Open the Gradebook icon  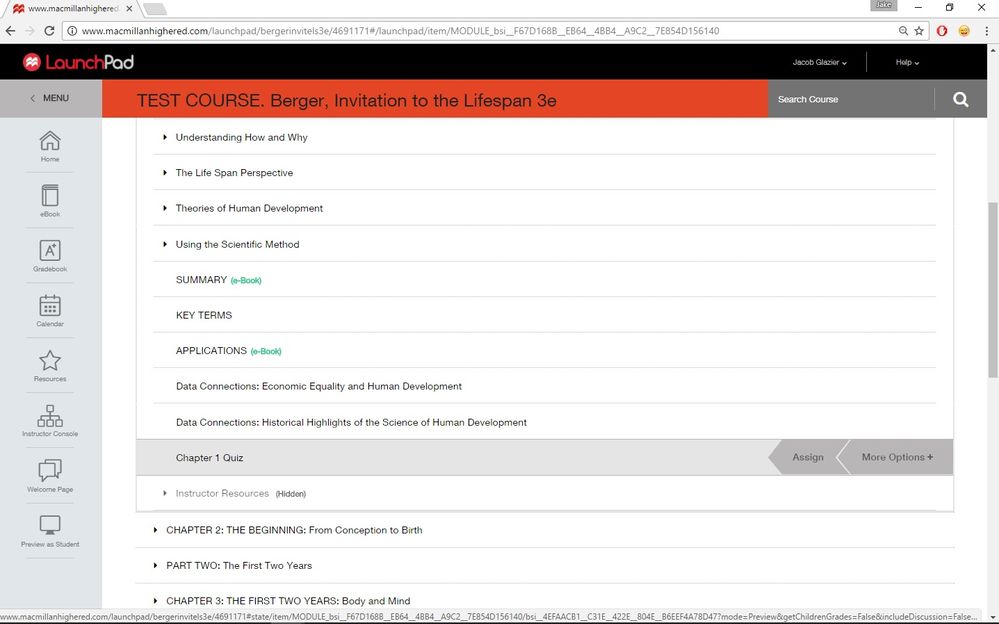50,252
